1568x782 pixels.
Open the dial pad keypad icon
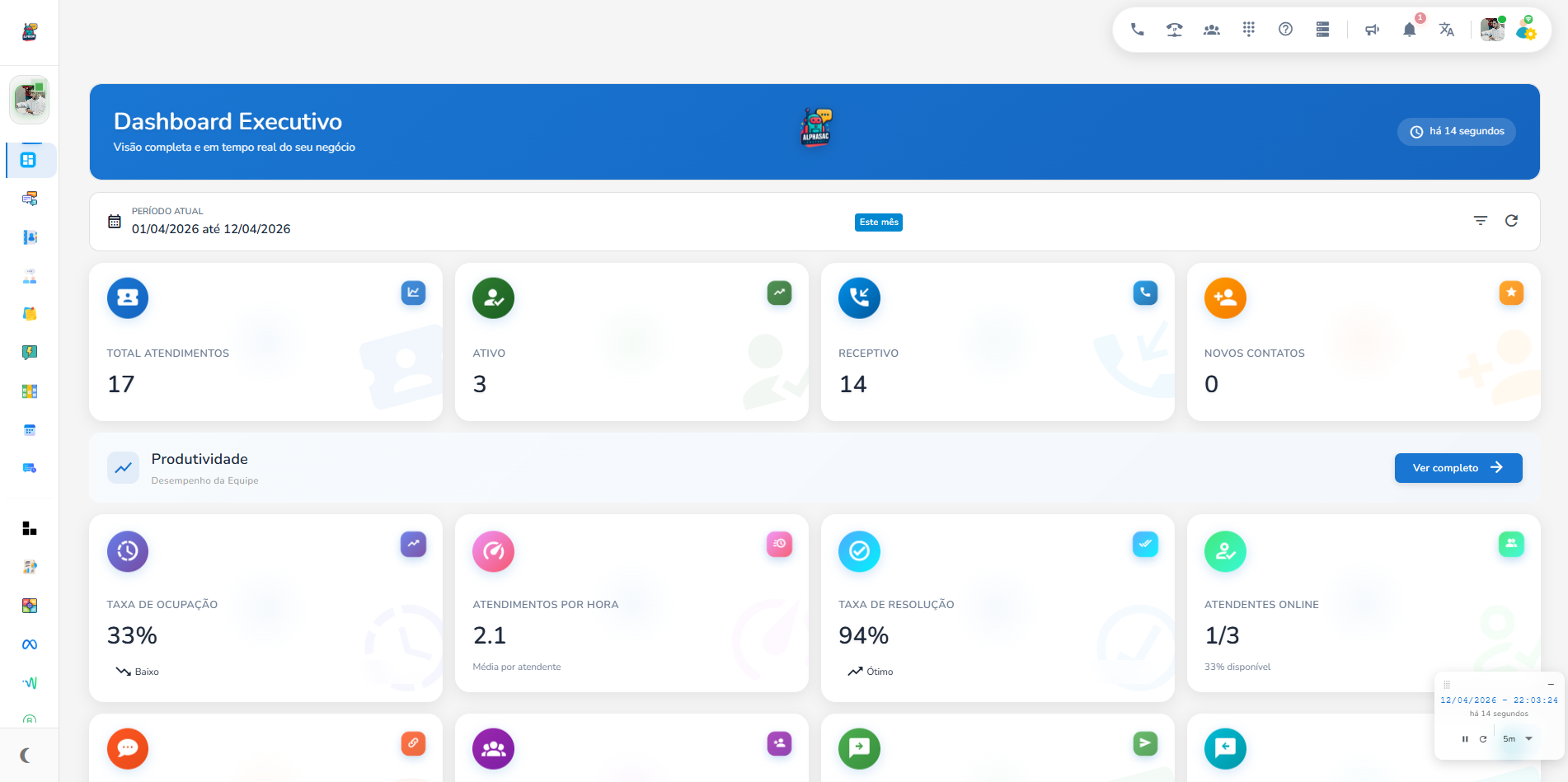[x=1248, y=30]
